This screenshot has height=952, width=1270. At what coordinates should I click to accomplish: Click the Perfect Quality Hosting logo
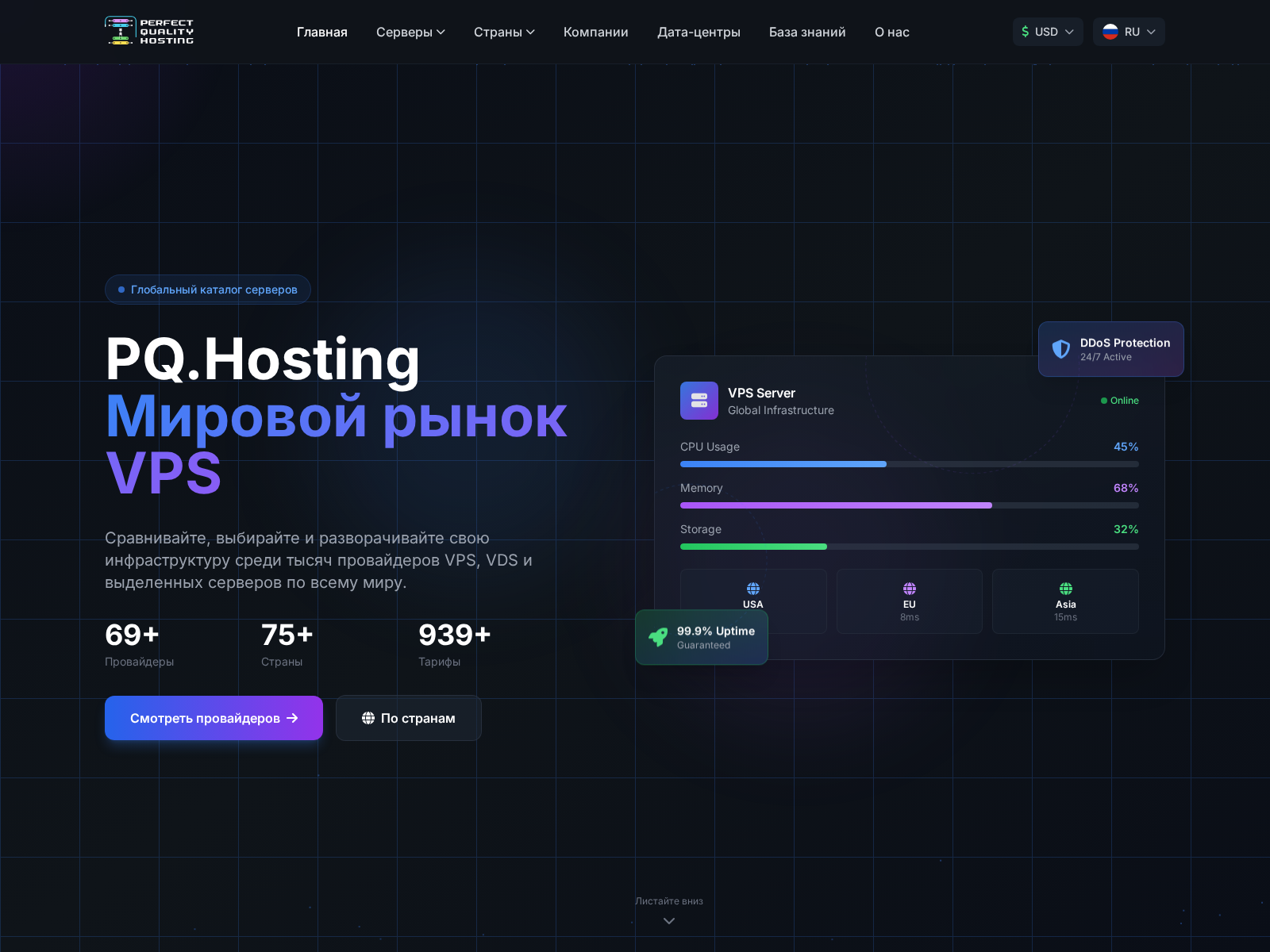(x=149, y=31)
